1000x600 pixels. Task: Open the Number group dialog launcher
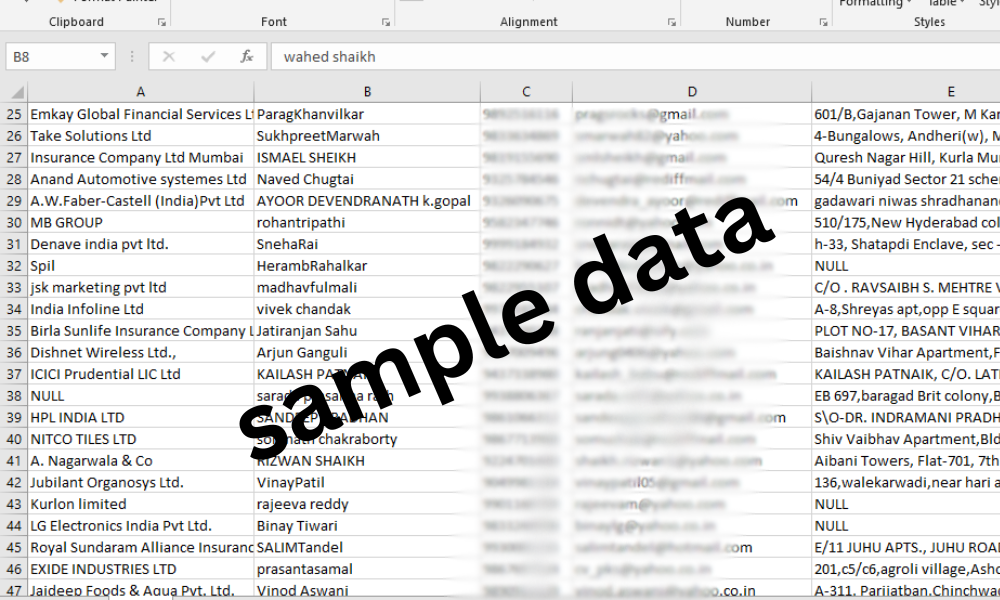(823, 22)
